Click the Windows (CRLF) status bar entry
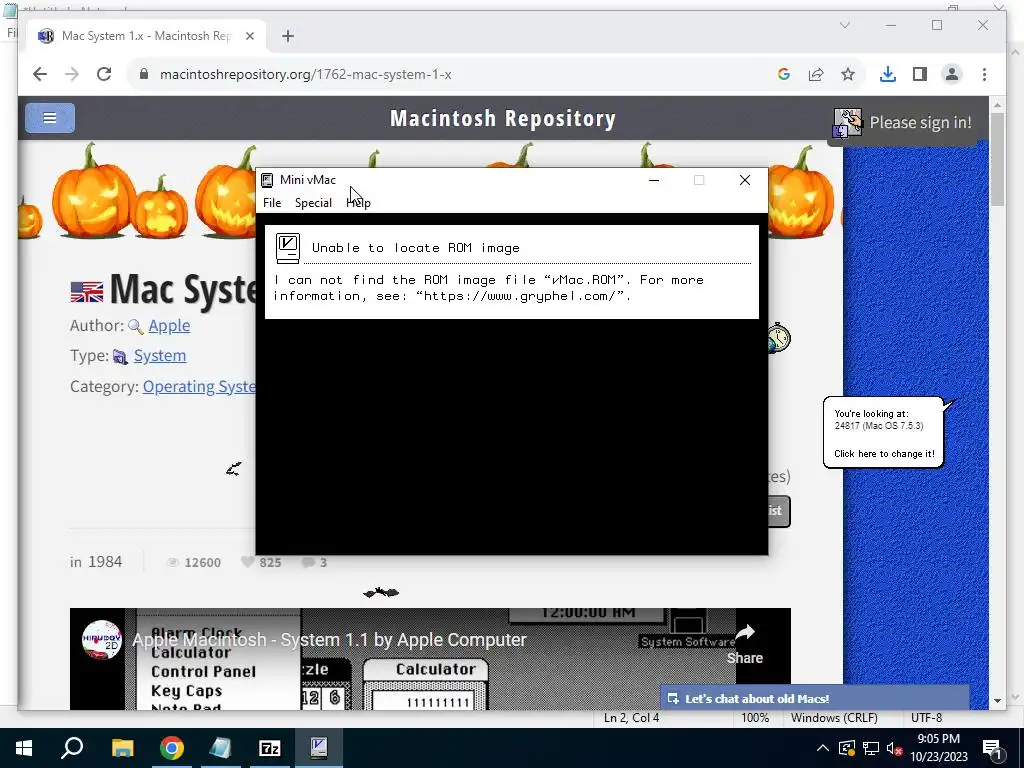This screenshot has width=1024, height=768. (x=834, y=718)
